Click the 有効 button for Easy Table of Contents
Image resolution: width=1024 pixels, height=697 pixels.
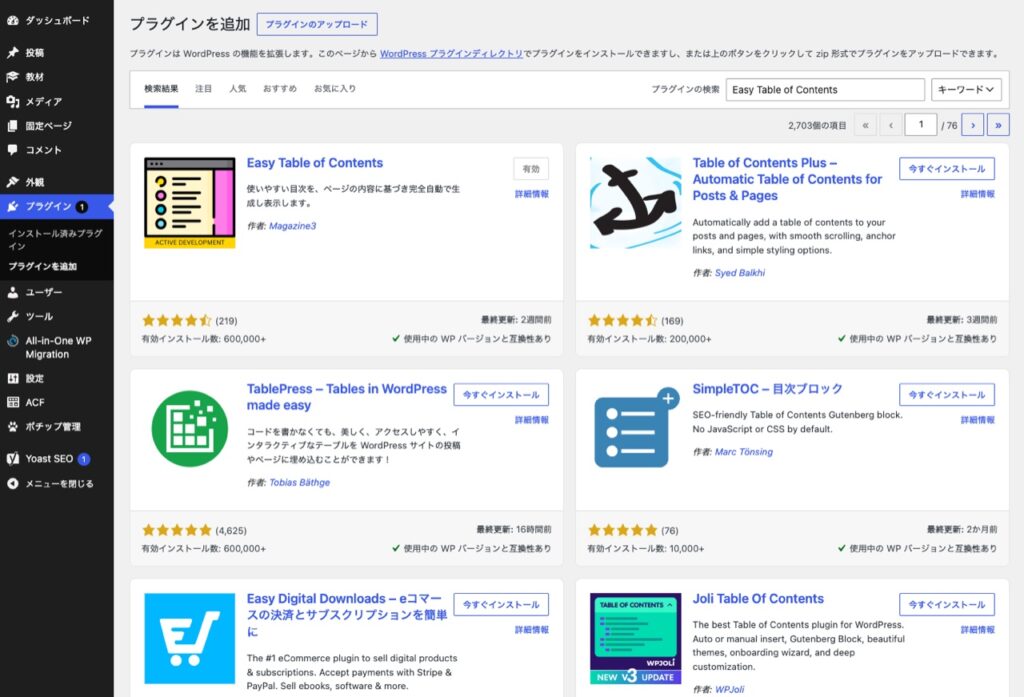[531, 169]
